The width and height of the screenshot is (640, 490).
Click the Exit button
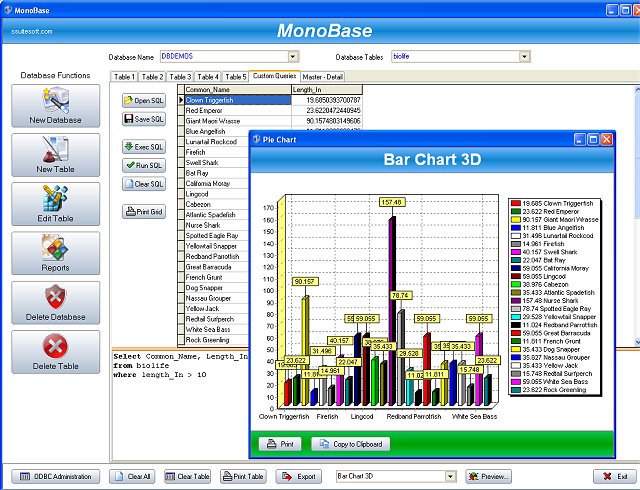point(616,476)
